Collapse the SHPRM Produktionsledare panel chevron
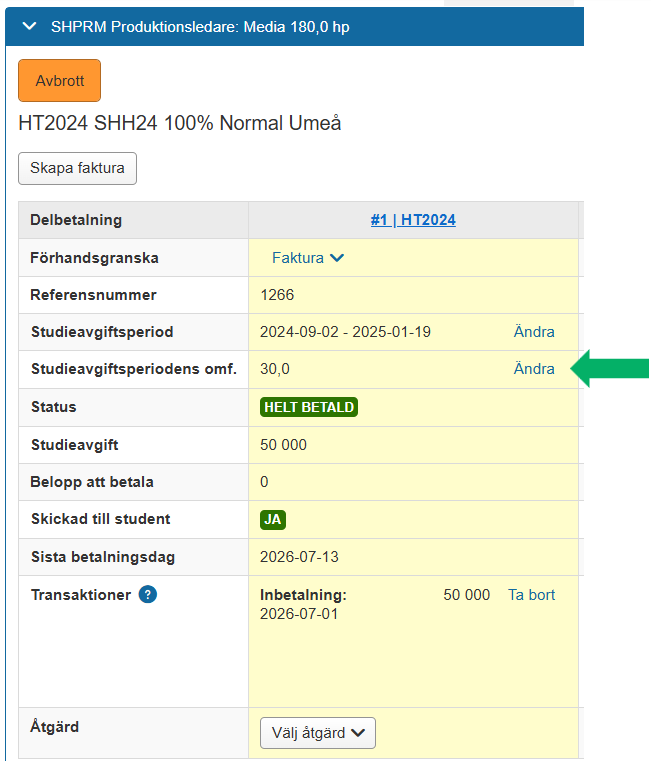The height and width of the screenshot is (761, 651). click(x=30, y=26)
